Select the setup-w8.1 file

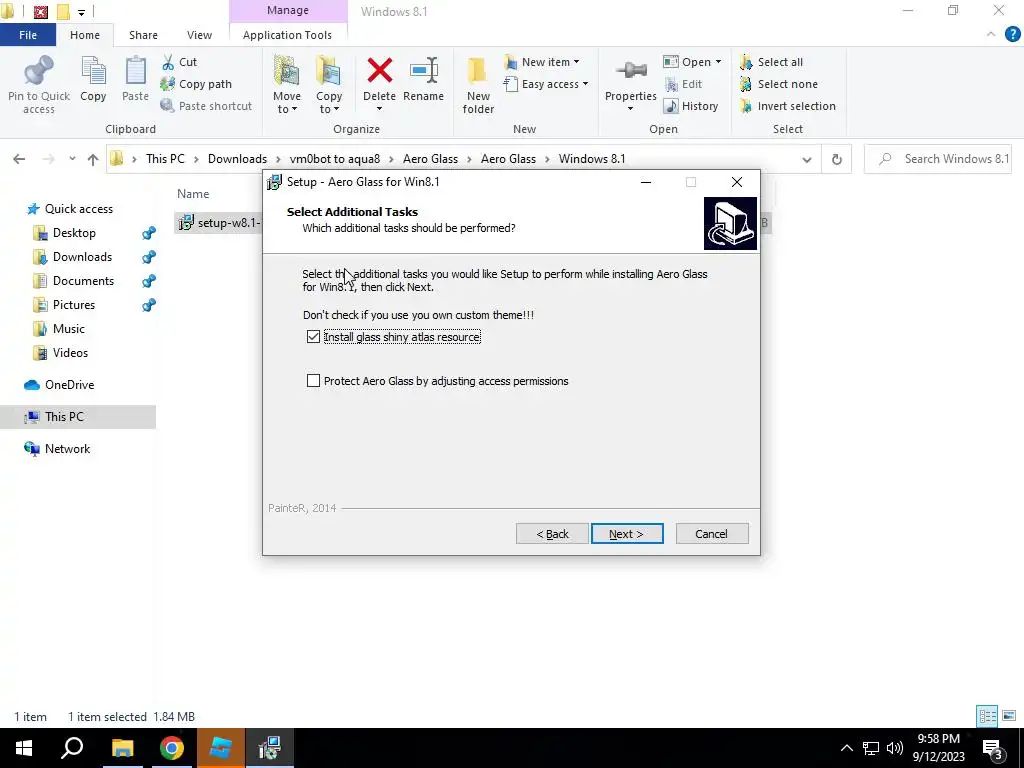pyautogui.click(x=219, y=223)
